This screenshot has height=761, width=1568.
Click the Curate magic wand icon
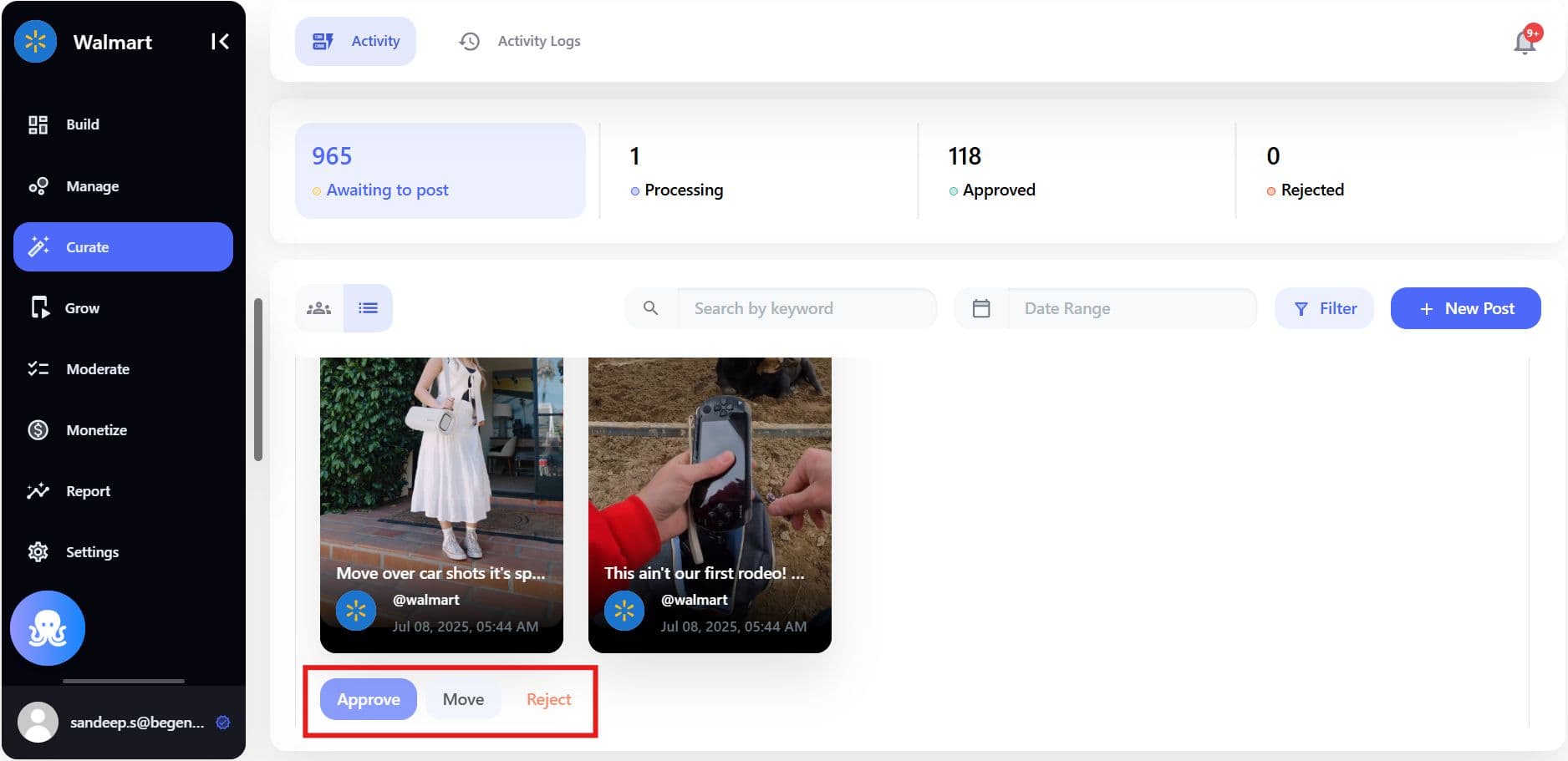[x=38, y=246]
